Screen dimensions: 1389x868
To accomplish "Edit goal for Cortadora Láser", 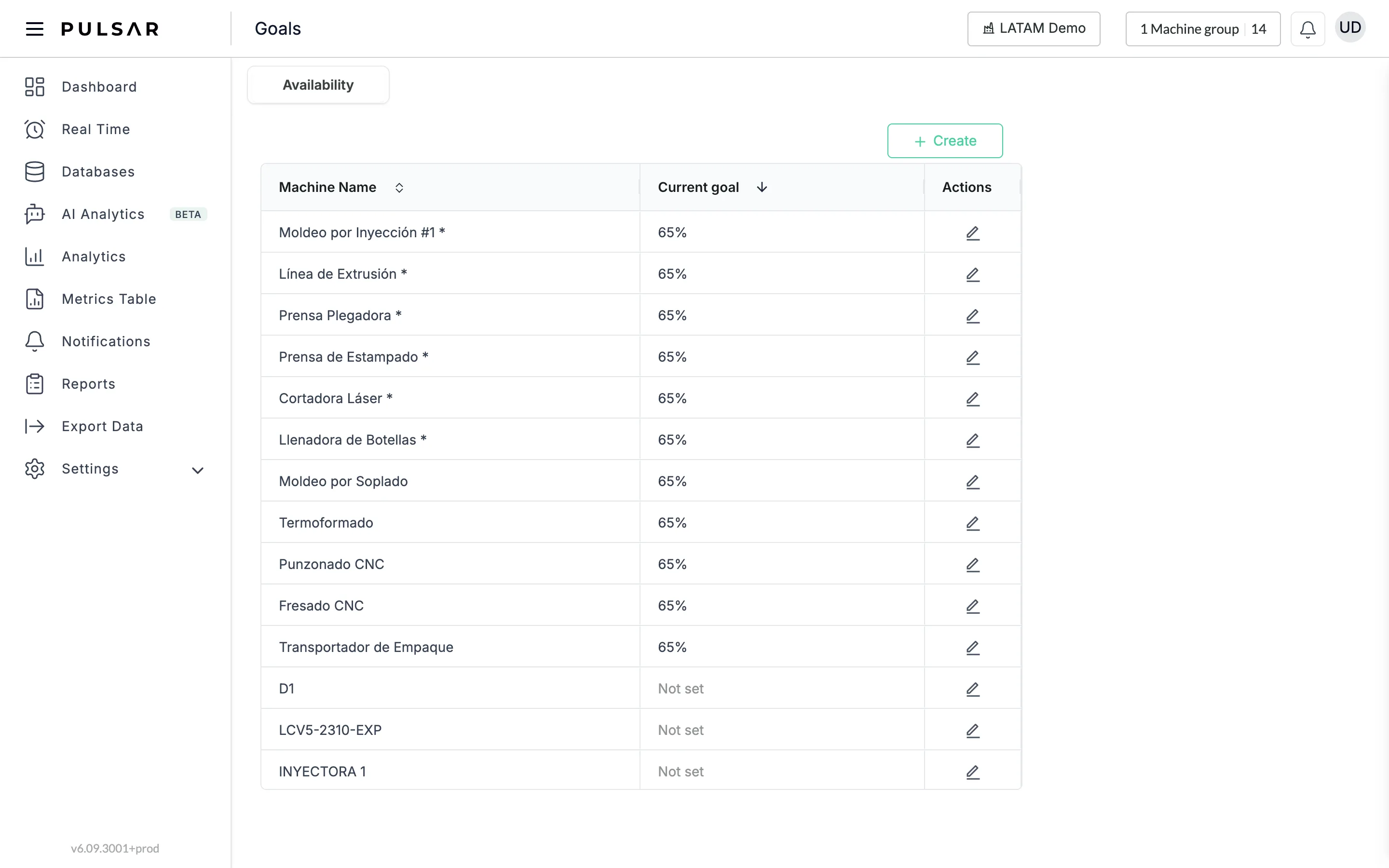I will click(x=972, y=398).
